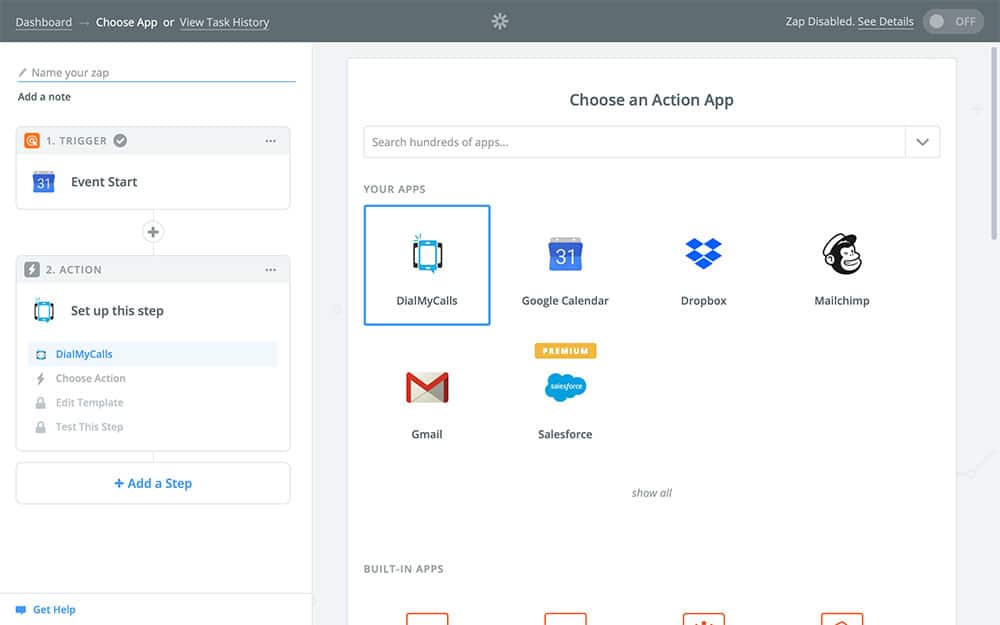Click the plus icon between steps
This screenshot has width=1000, height=625.
tap(153, 232)
